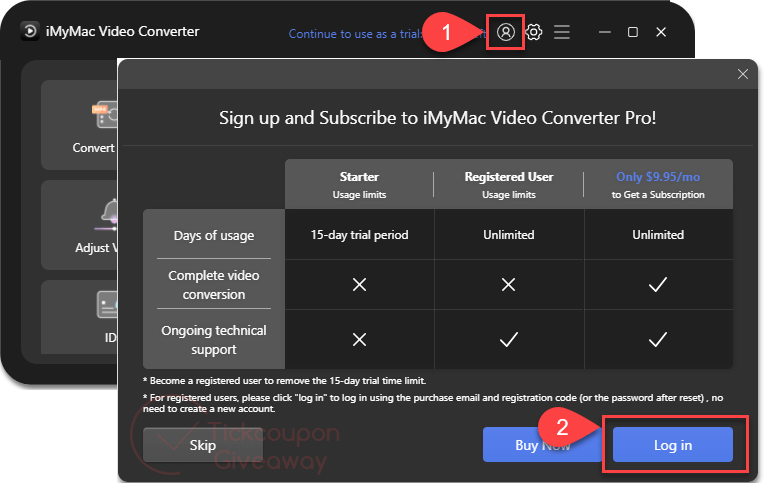Select the 'Registered User' column header
Viewport: 764px width, 483px height.
pos(509,184)
